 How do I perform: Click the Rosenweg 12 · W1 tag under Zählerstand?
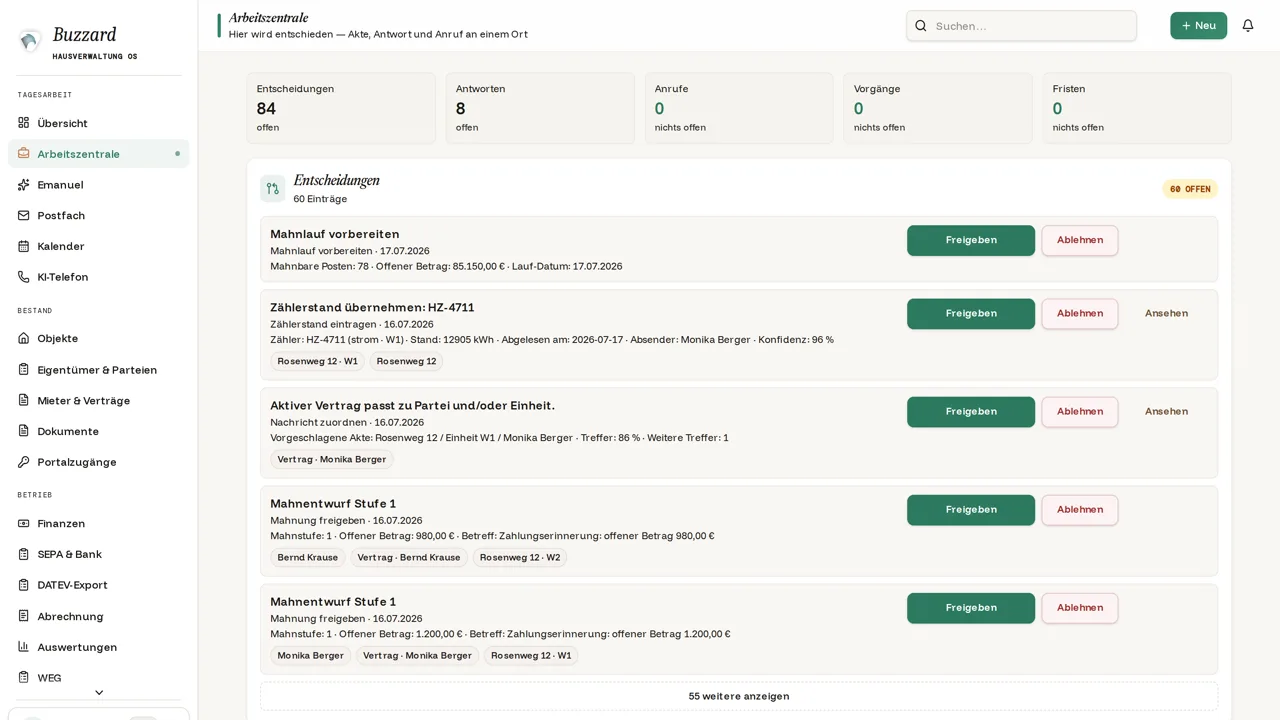[317, 361]
